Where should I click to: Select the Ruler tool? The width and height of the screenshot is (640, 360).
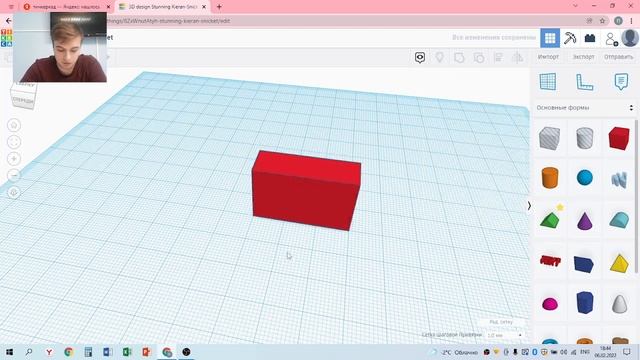584,82
